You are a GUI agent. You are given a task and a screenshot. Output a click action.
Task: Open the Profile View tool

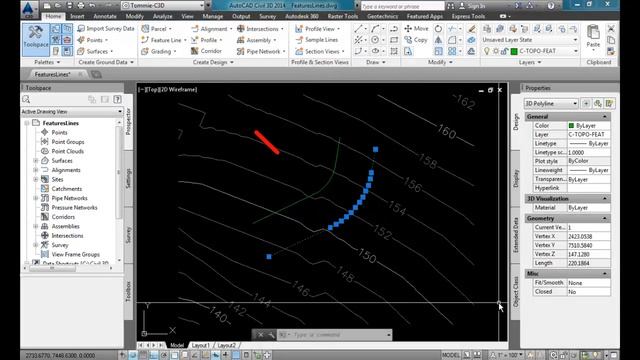tap(318, 29)
